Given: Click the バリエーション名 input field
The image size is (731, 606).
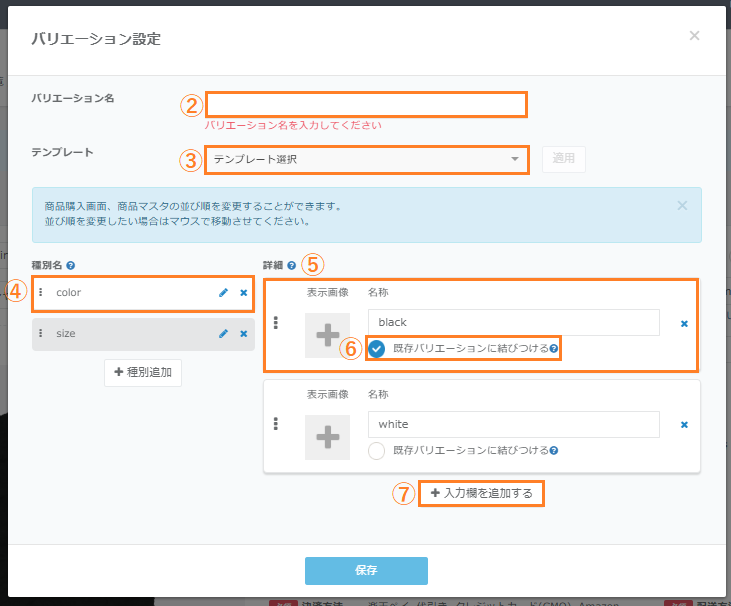Looking at the screenshot, I should coord(366,104).
